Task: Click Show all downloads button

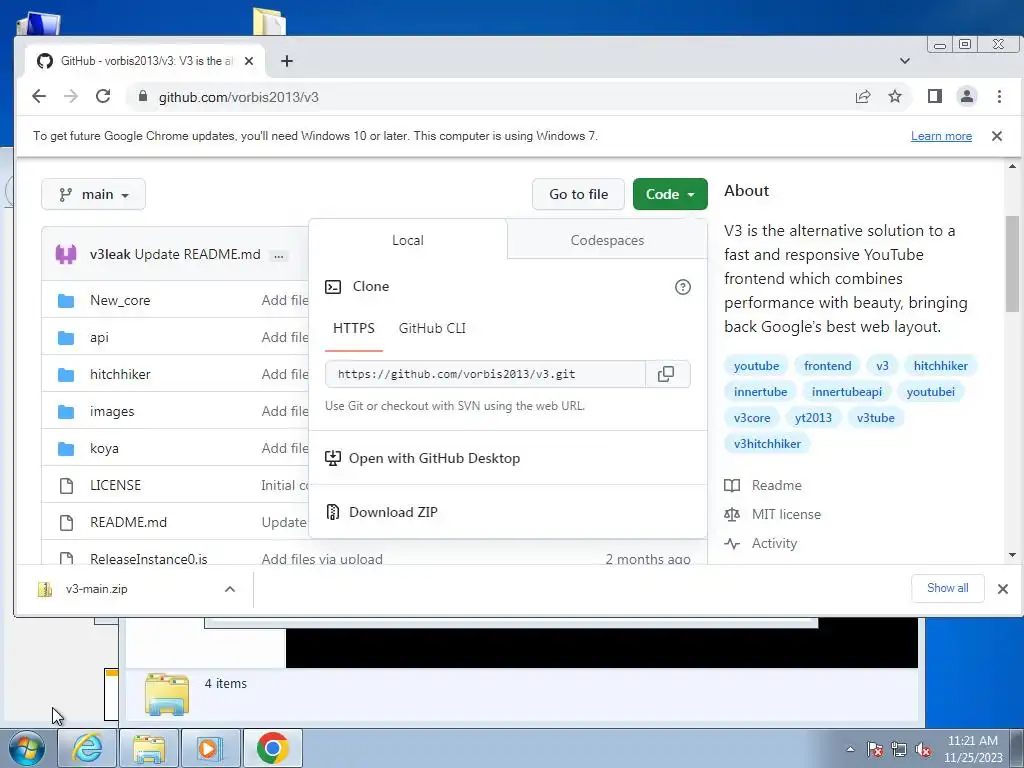Action: [948, 588]
